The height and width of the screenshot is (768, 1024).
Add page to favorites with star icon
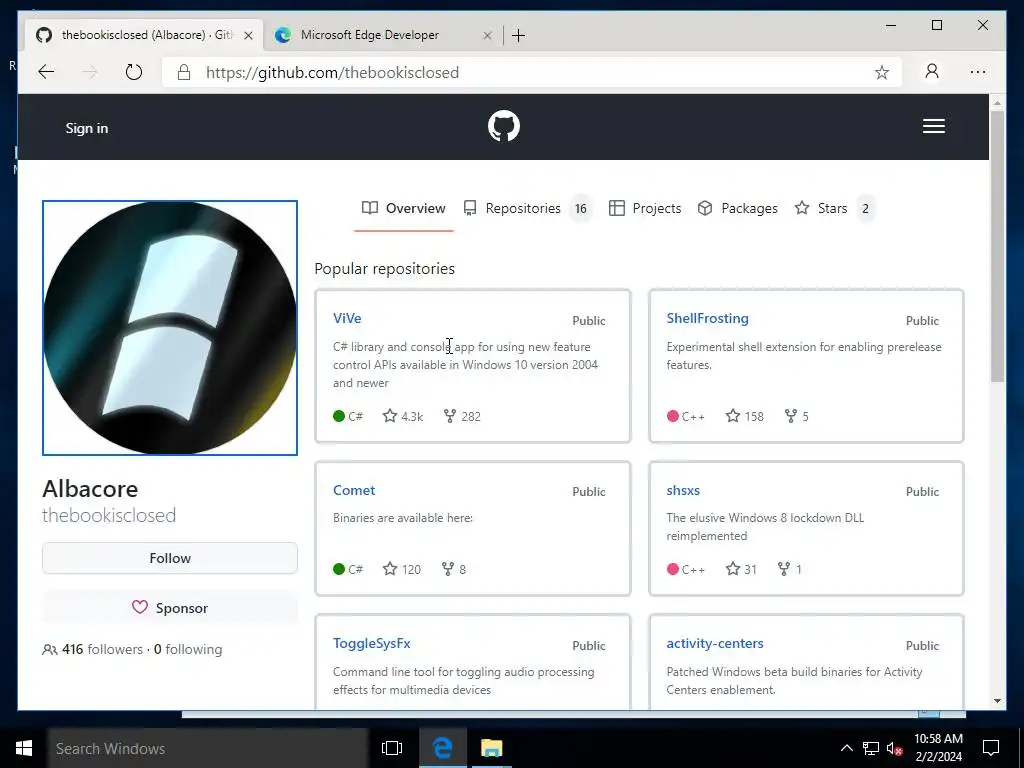point(882,72)
